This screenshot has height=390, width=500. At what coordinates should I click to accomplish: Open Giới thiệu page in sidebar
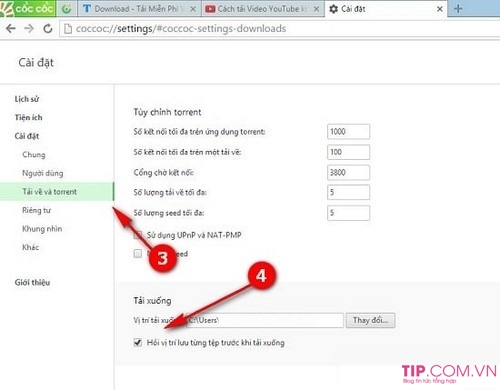point(32,282)
